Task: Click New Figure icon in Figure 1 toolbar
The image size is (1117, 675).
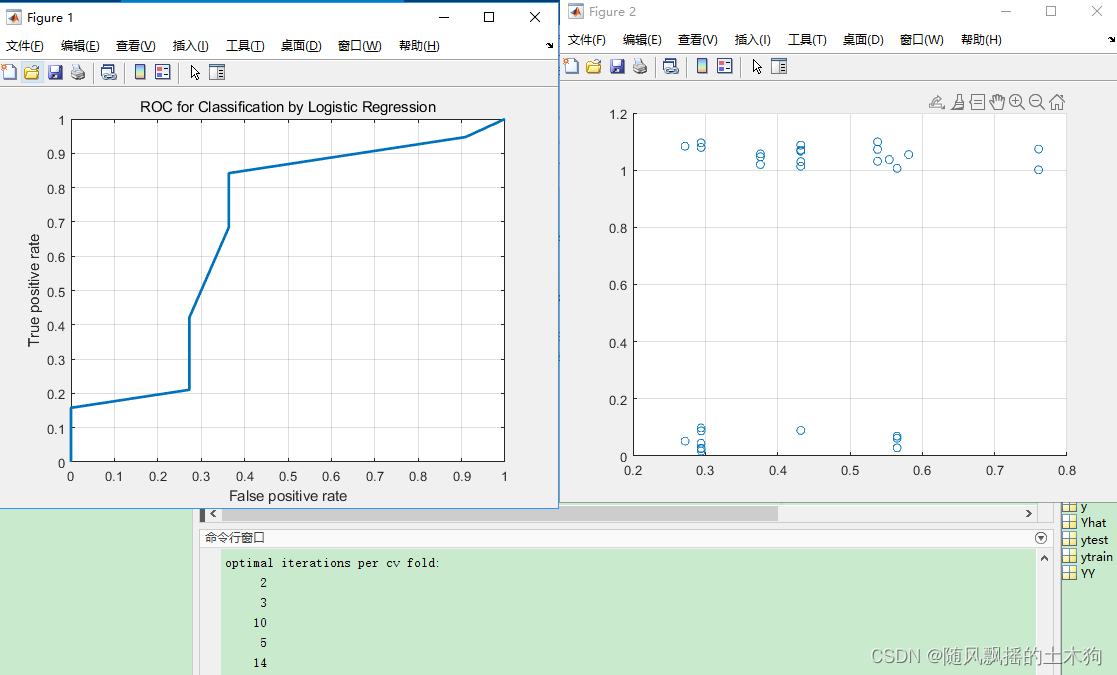Action: click(9, 72)
